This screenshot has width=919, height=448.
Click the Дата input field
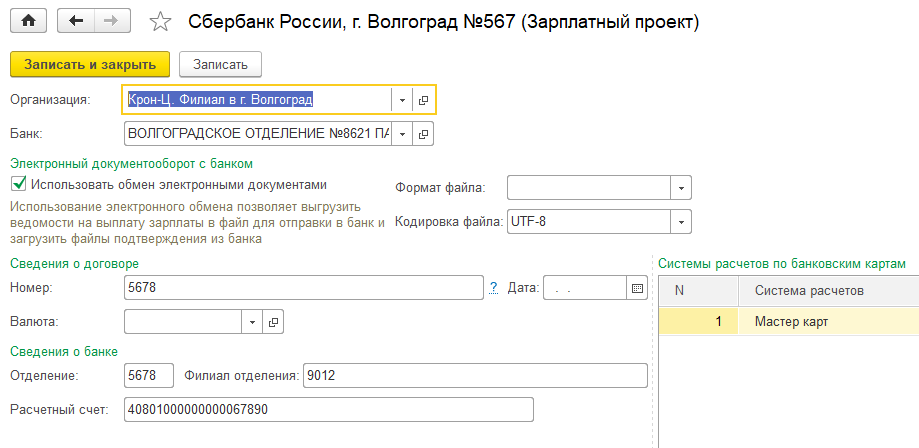click(585, 288)
